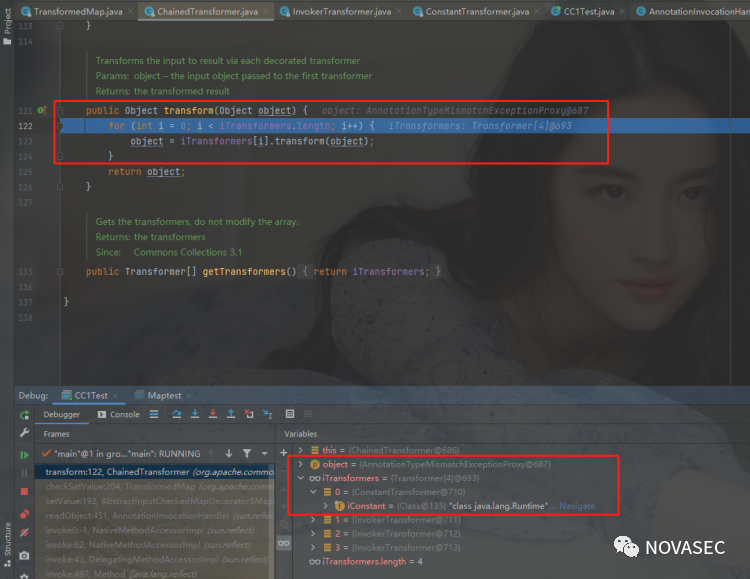Screen dimensions: 750x579
Task: Click the Rerun CC1Test debug icon
Action: tap(24, 415)
